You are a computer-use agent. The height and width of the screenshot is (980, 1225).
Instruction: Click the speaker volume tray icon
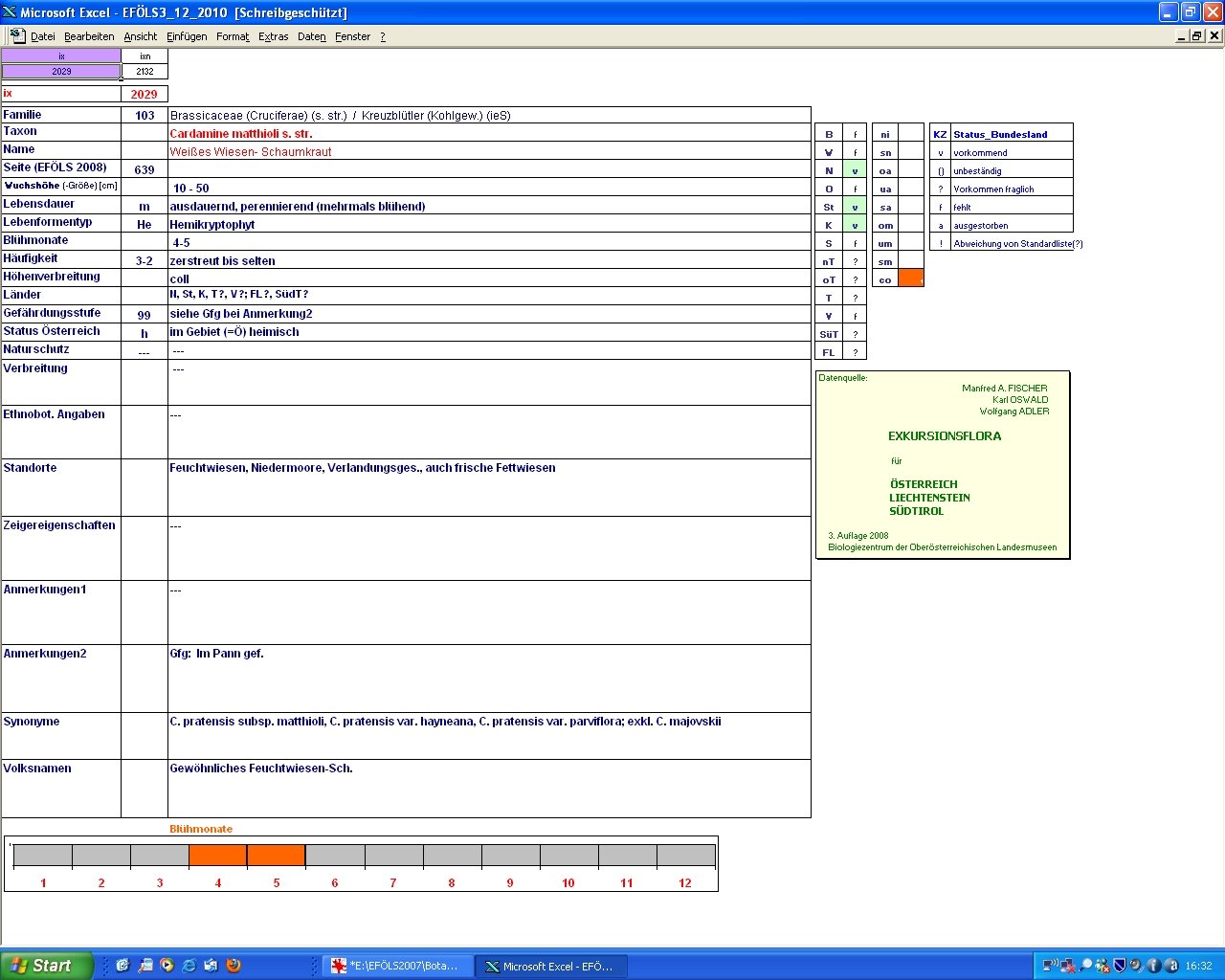[x=1136, y=966]
